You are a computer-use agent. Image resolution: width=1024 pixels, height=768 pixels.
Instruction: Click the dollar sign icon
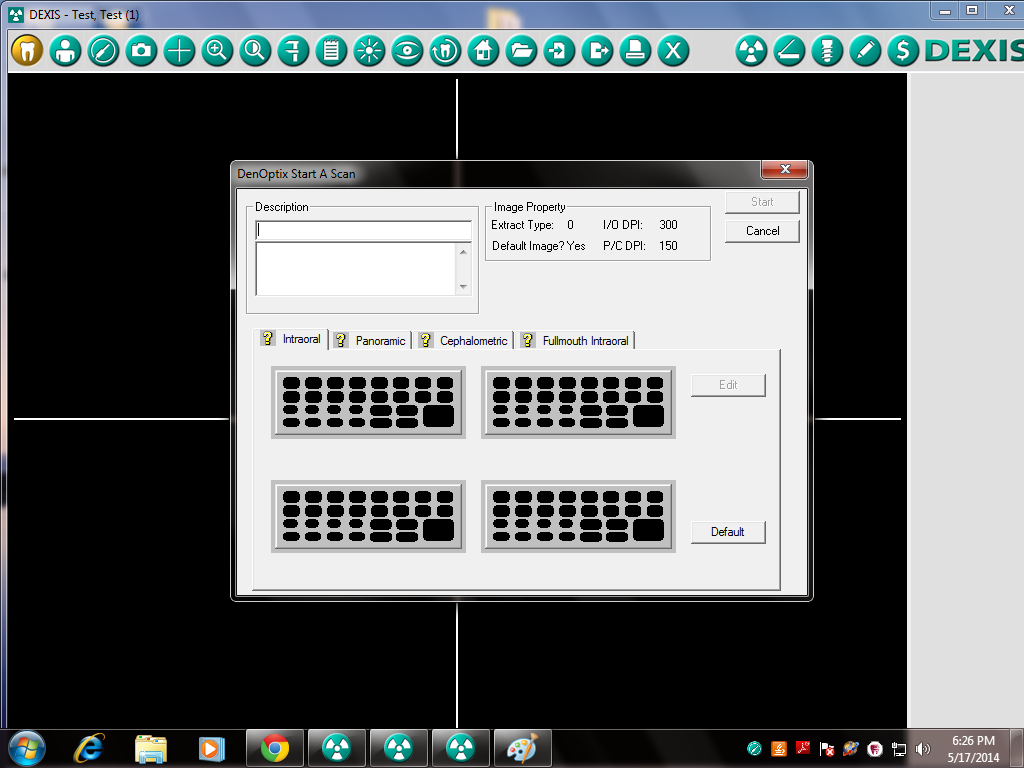(903, 50)
